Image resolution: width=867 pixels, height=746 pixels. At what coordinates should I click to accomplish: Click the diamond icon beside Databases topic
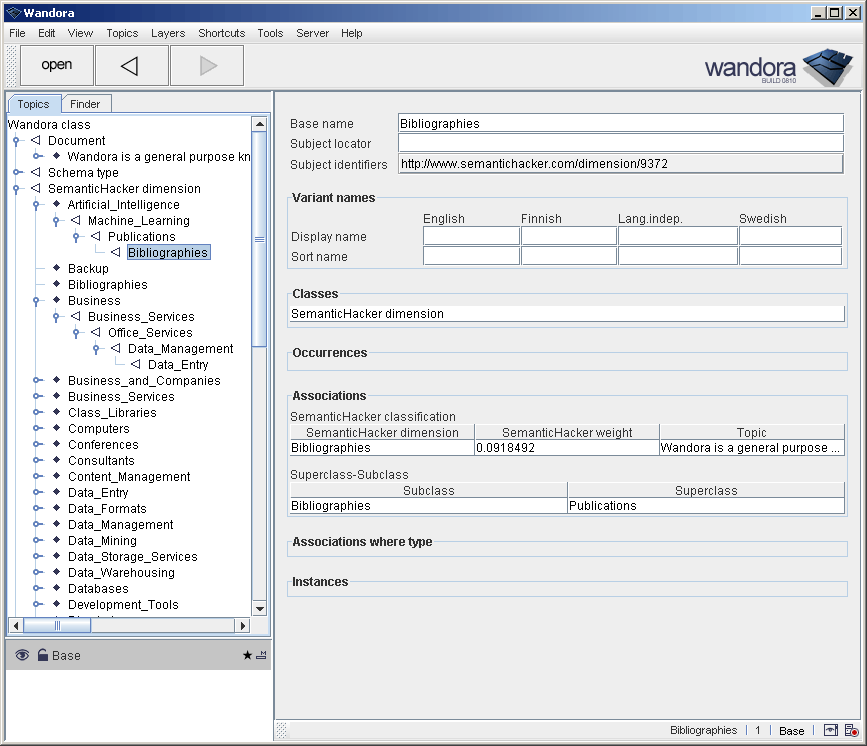point(57,589)
